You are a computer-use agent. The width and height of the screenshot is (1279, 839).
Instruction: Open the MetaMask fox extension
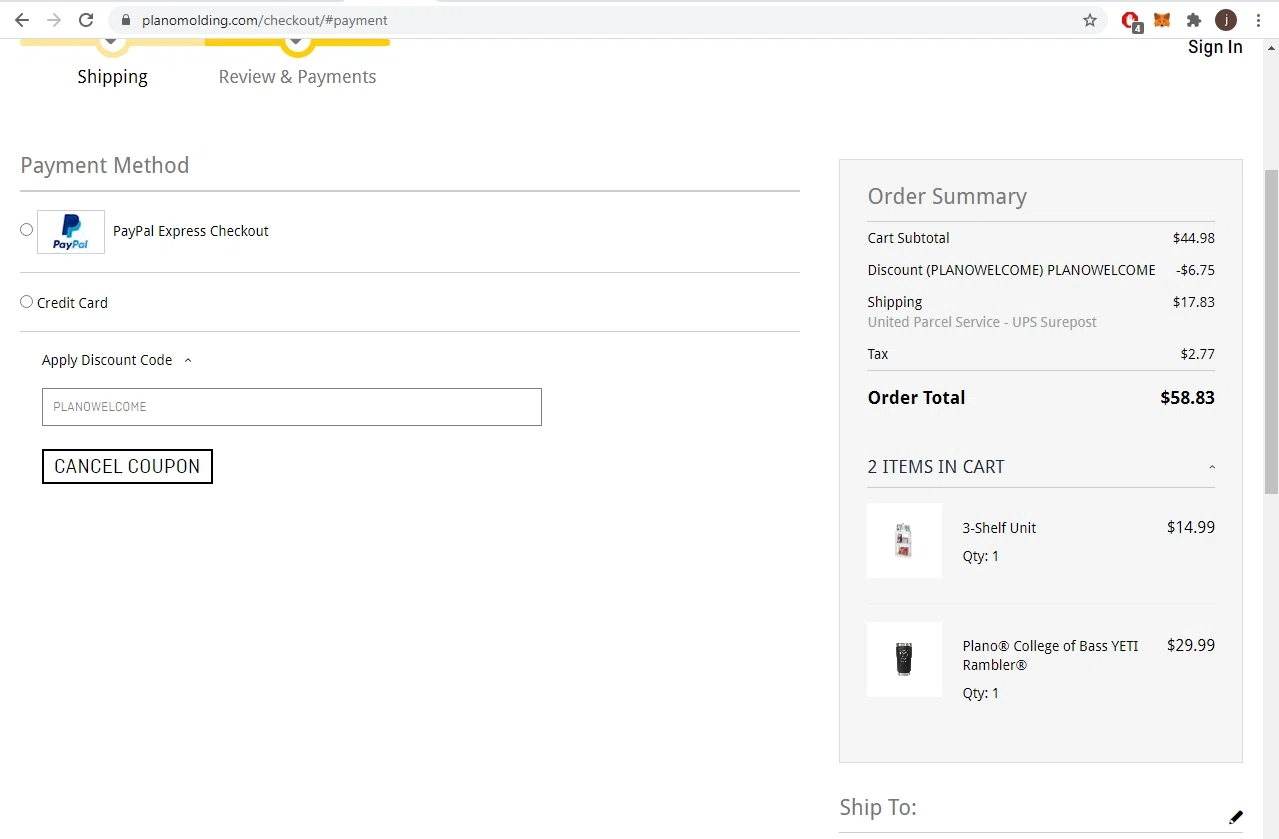[1162, 20]
